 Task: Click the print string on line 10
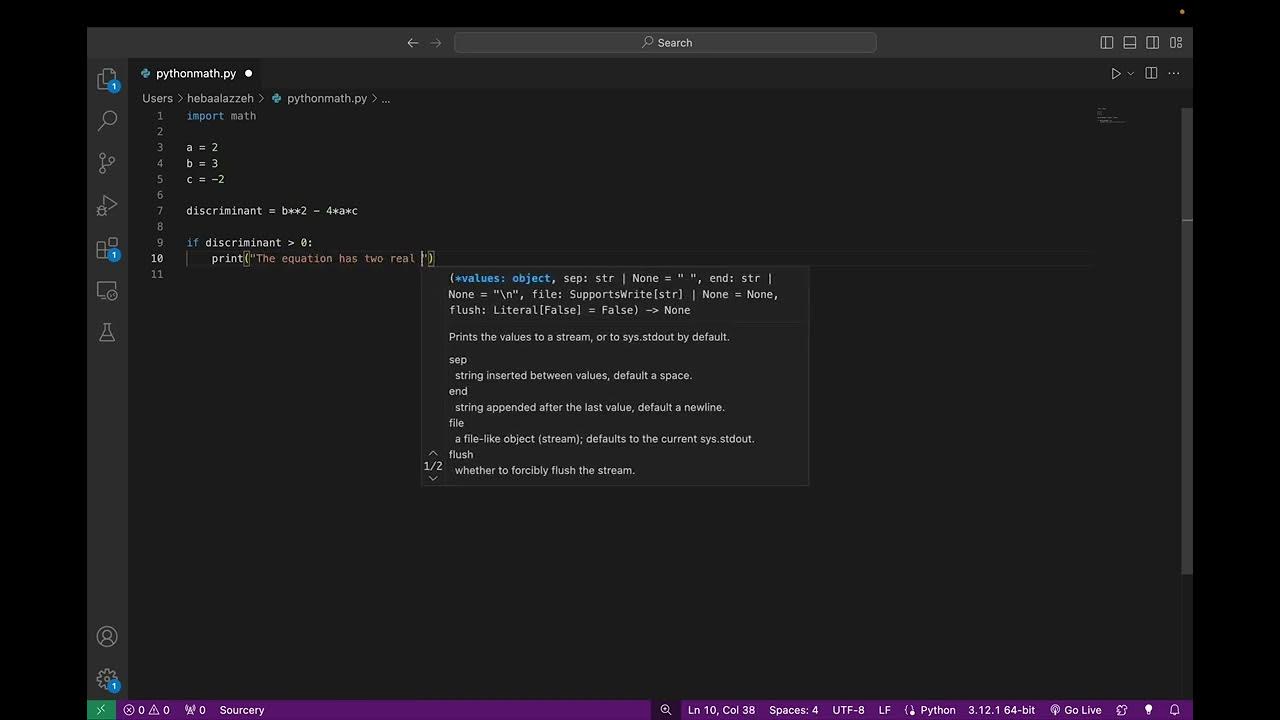tap(340, 259)
